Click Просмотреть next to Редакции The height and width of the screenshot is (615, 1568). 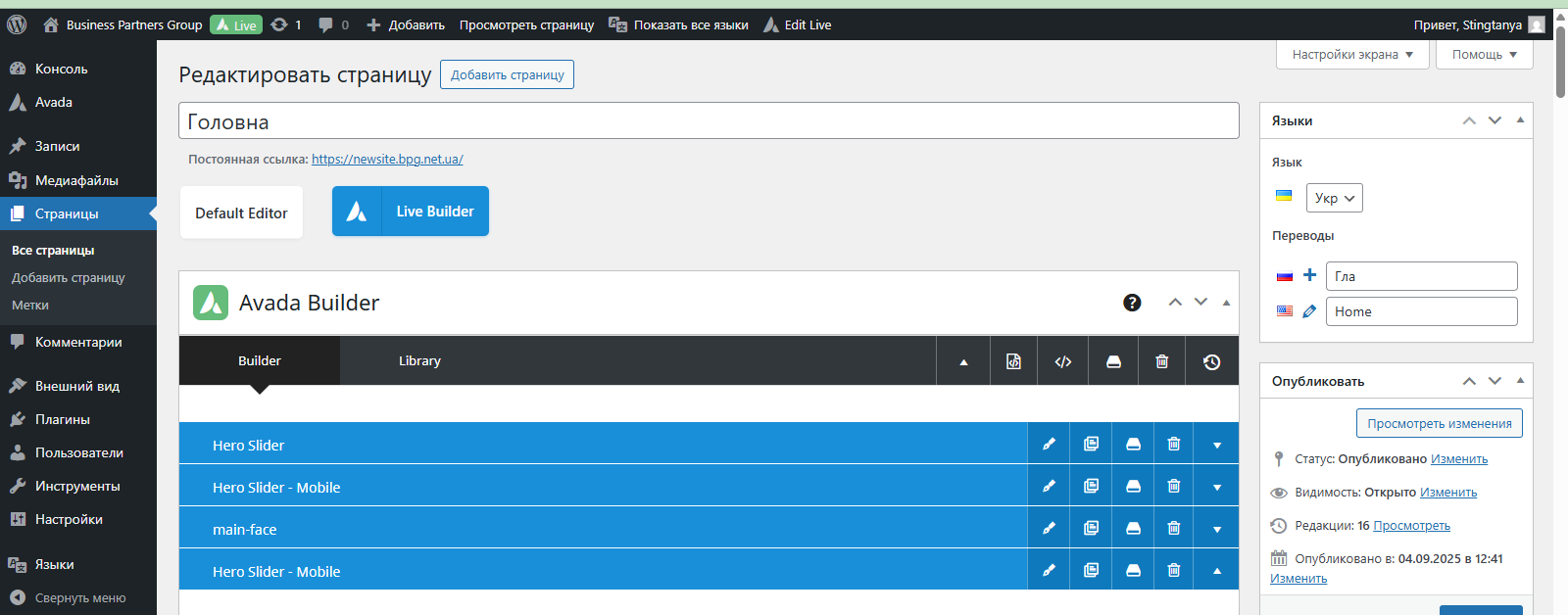(x=1411, y=525)
